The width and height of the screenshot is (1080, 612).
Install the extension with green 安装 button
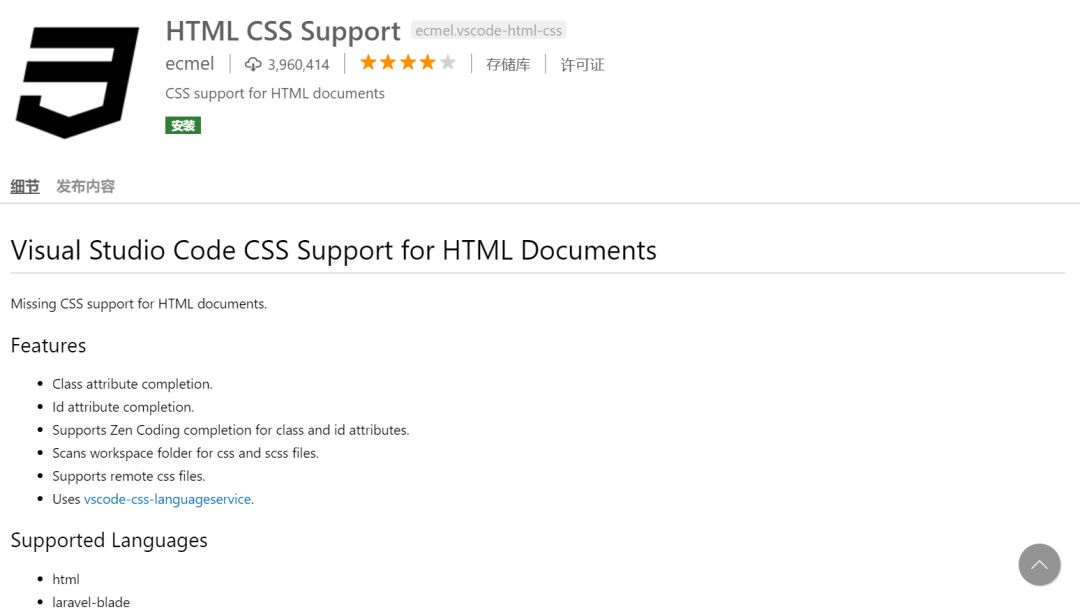point(183,125)
